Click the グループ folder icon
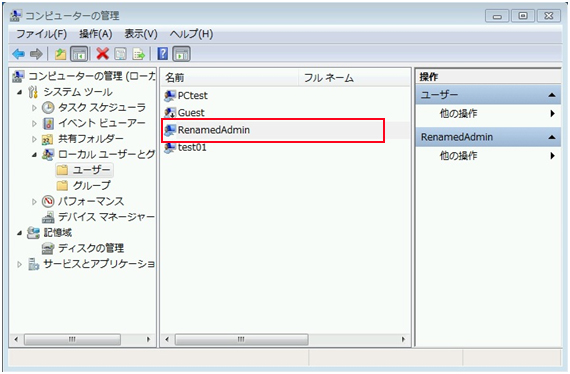This screenshot has width=570, height=374. 62,185
